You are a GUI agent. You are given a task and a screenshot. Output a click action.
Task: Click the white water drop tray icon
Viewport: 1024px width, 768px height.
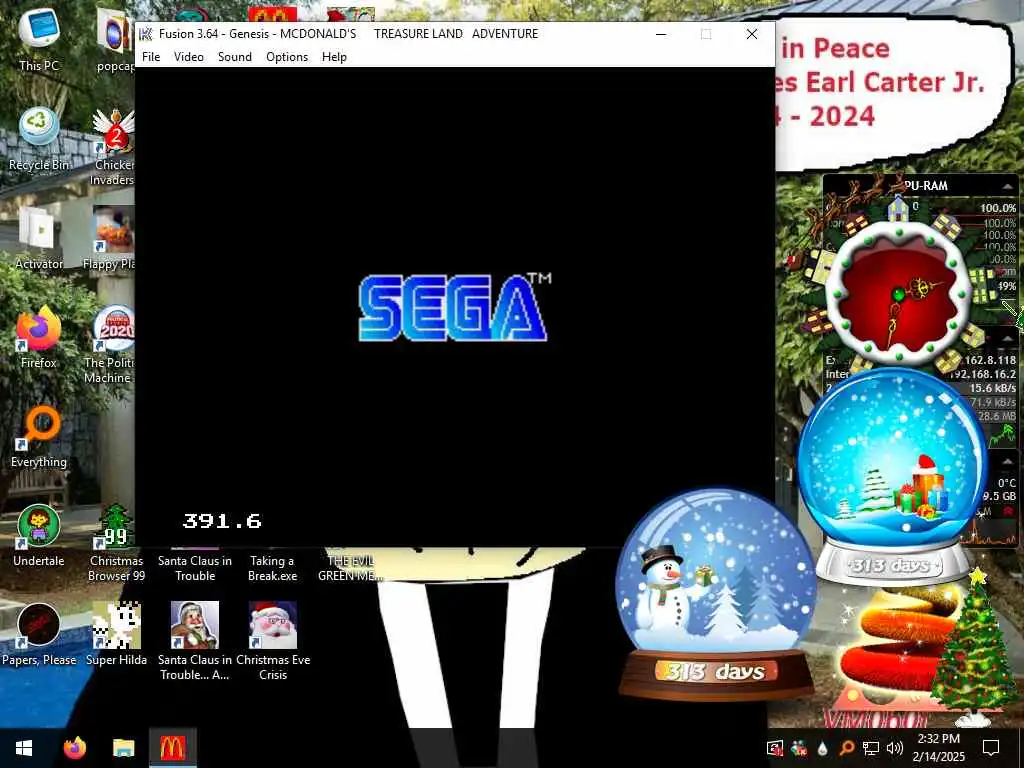822,748
